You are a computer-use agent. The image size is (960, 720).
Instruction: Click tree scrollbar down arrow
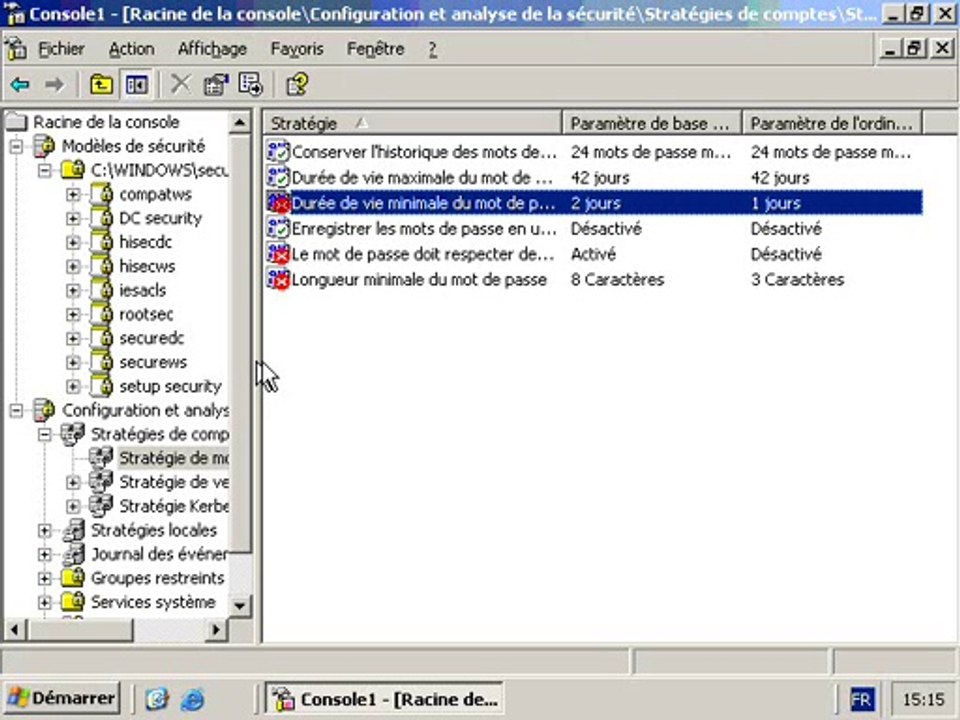tap(239, 606)
